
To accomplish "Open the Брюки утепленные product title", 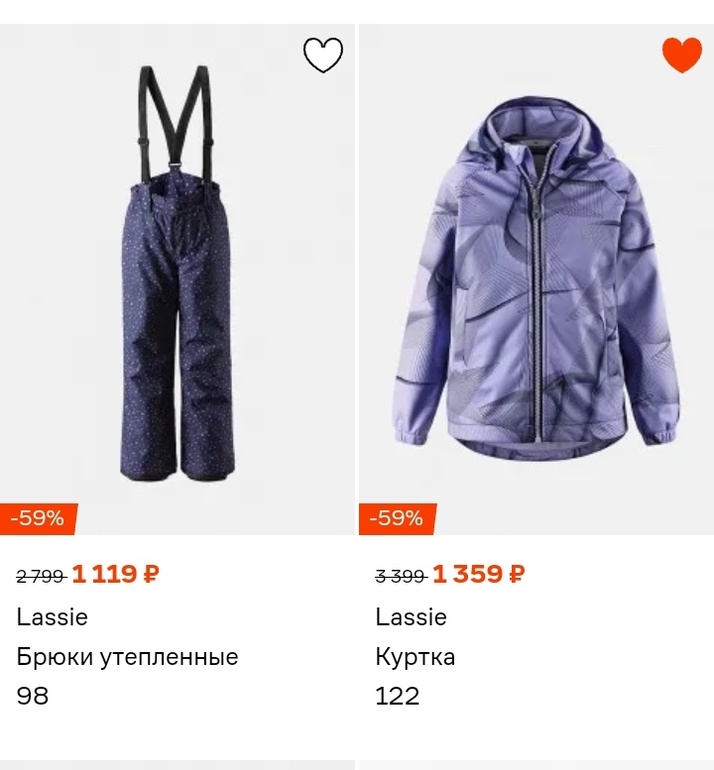I will tap(127, 657).
